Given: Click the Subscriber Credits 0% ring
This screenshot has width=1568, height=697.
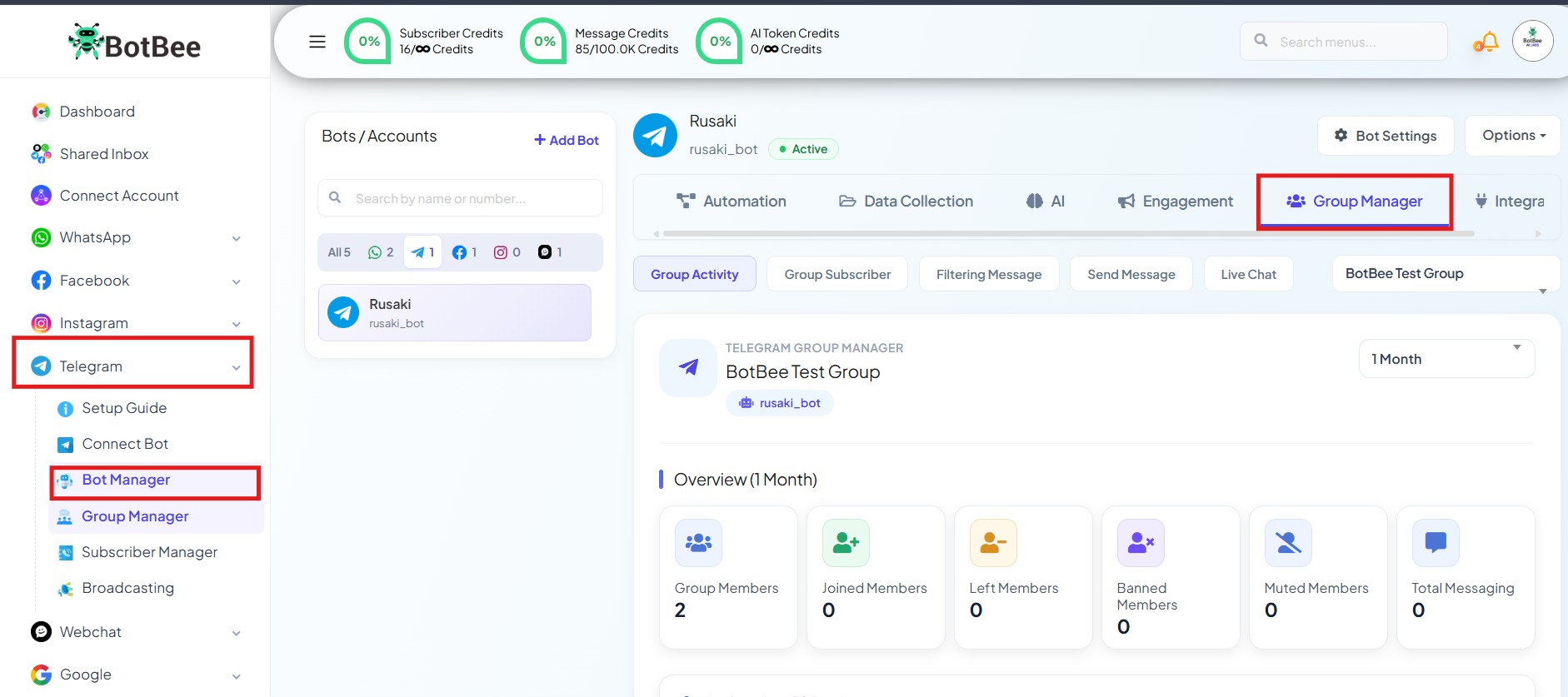Looking at the screenshot, I should click(x=367, y=41).
